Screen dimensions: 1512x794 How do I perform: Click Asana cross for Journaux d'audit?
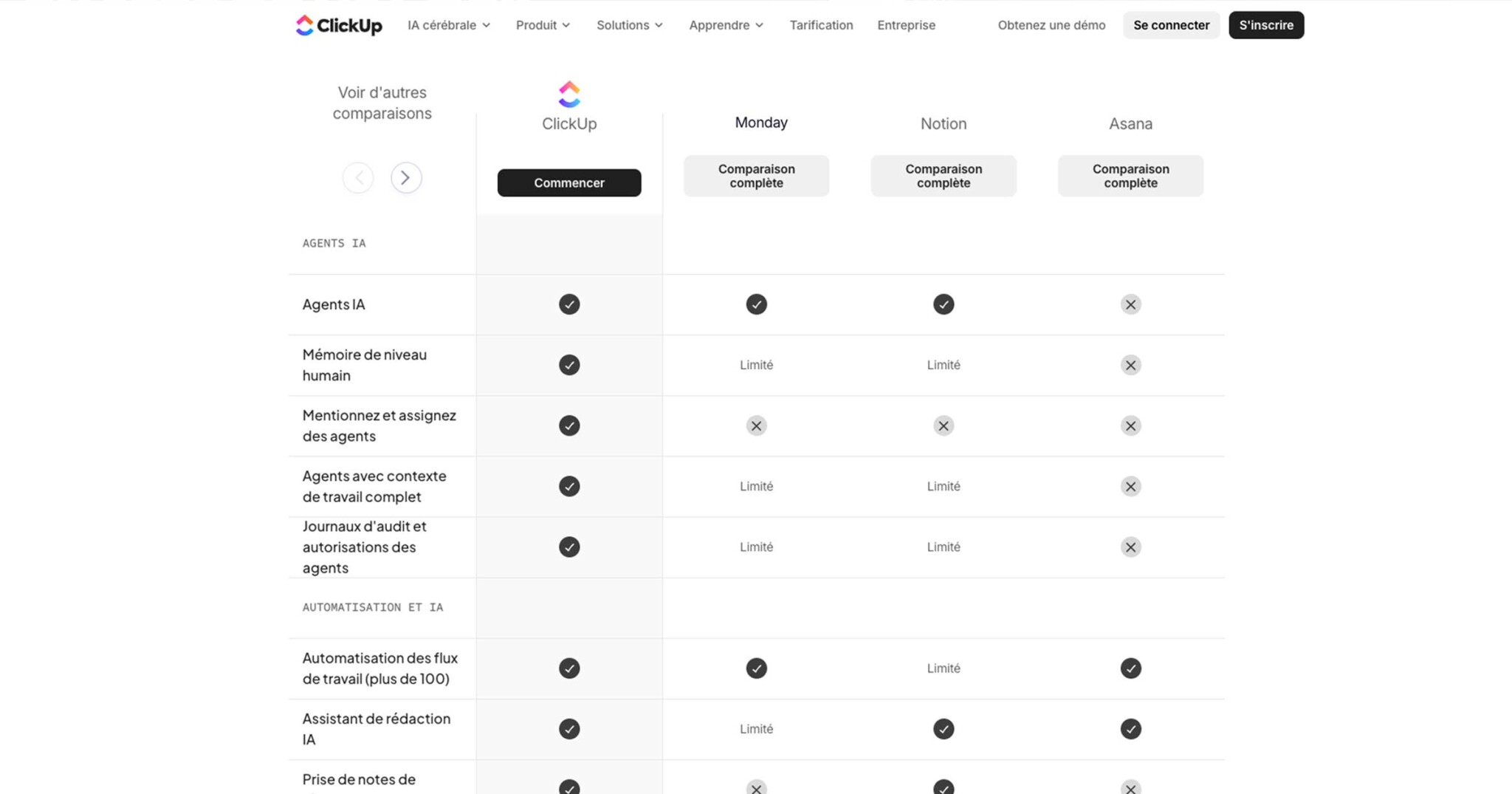(1130, 547)
